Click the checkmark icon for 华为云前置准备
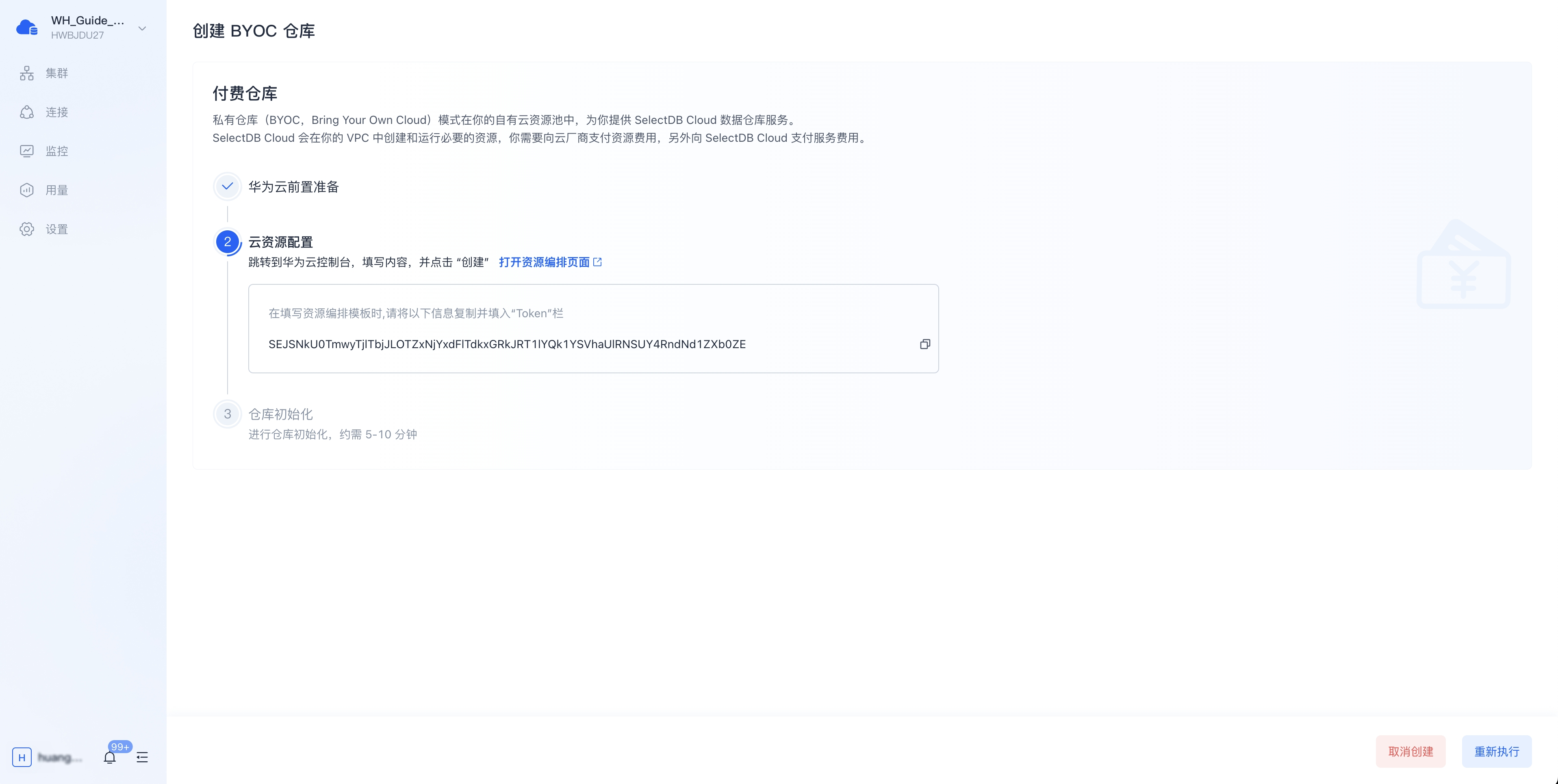The image size is (1558, 784). pyautogui.click(x=228, y=186)
